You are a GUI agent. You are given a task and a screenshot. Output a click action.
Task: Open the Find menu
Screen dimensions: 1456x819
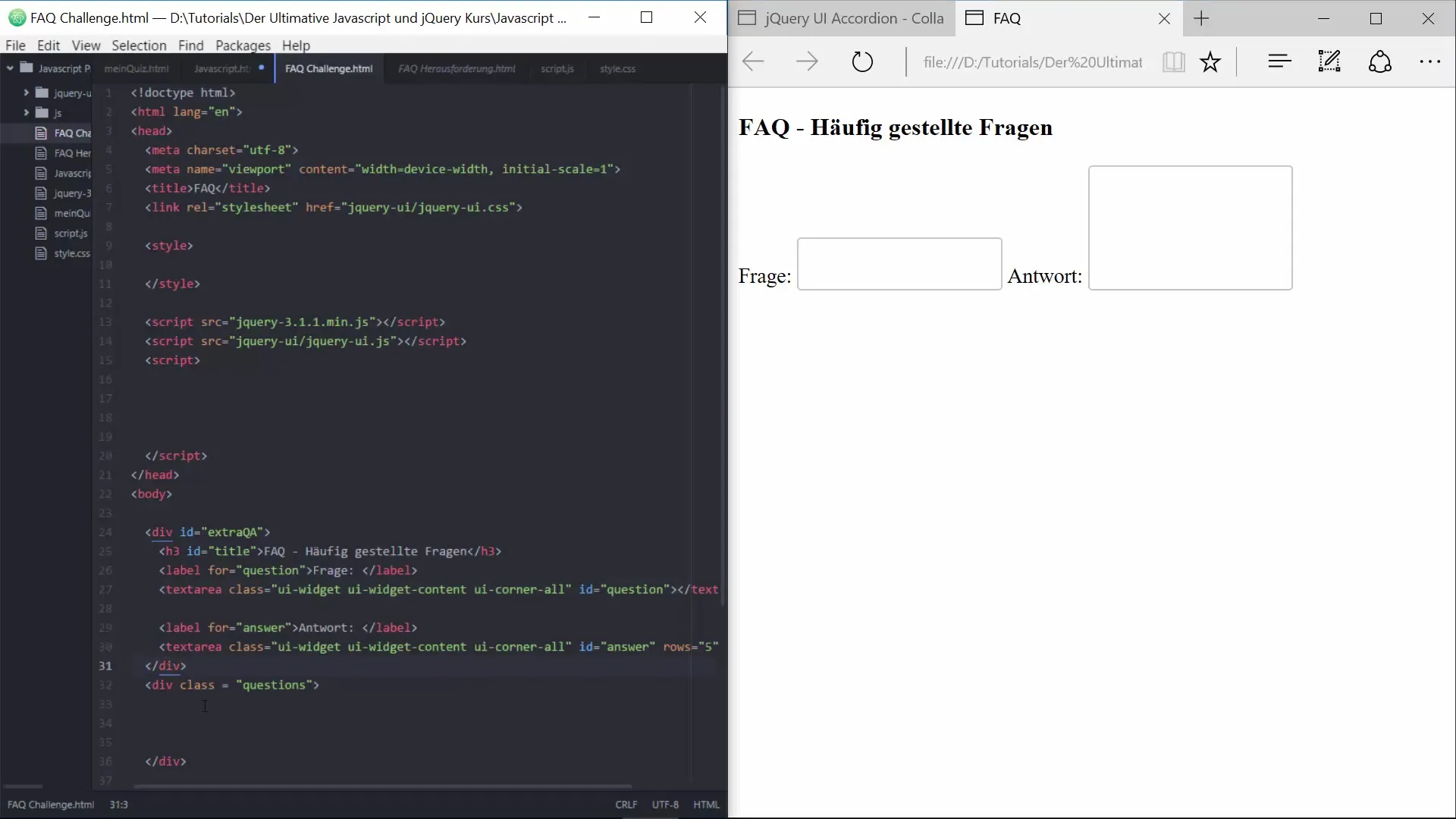[x=190, y=45]
